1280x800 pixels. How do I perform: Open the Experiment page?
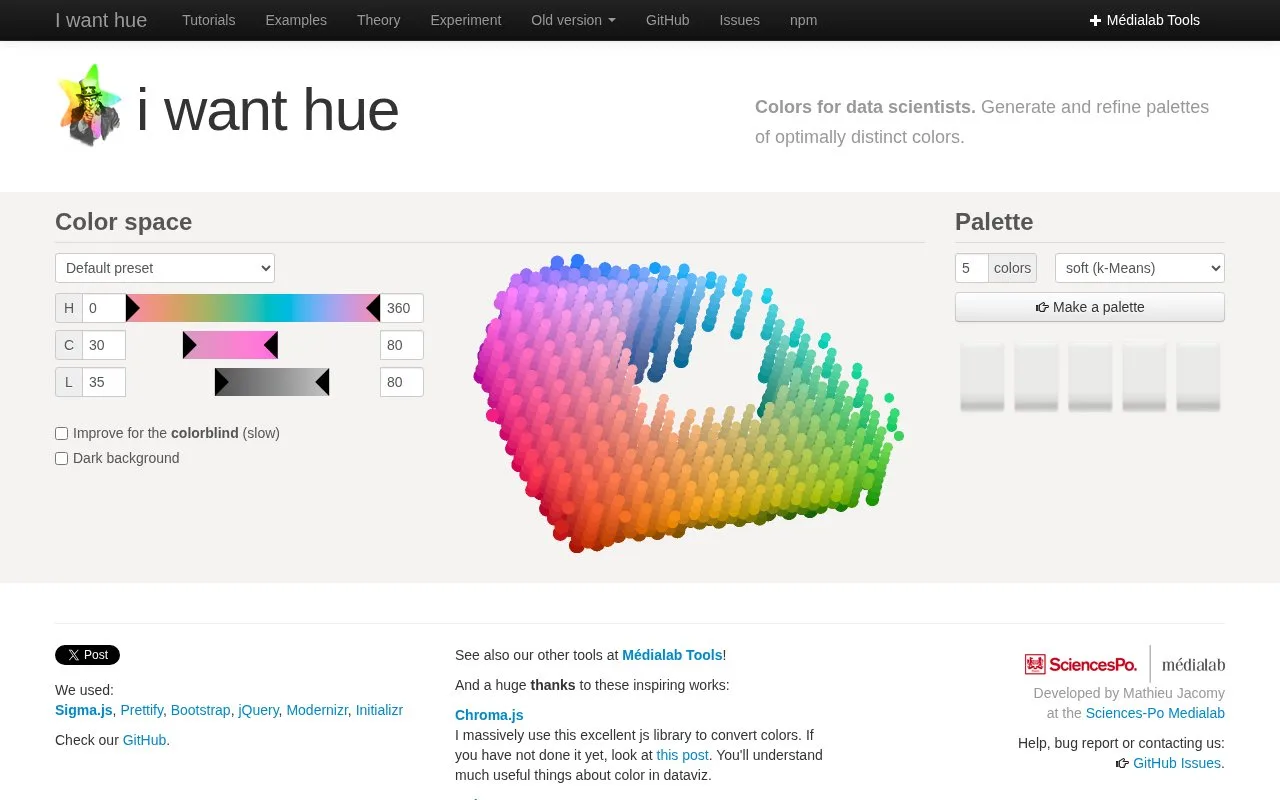[x=466, y=20]
